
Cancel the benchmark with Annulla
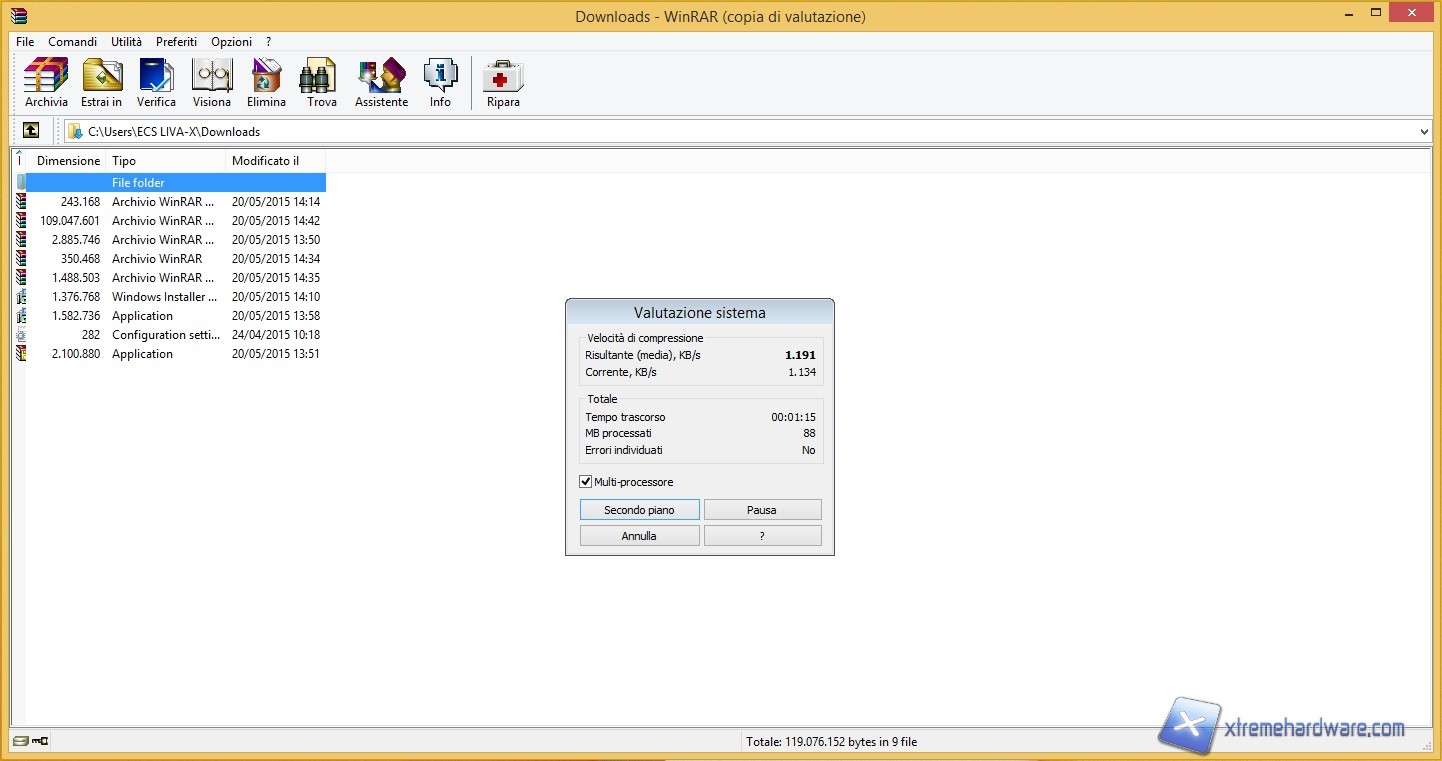(639, 535)
